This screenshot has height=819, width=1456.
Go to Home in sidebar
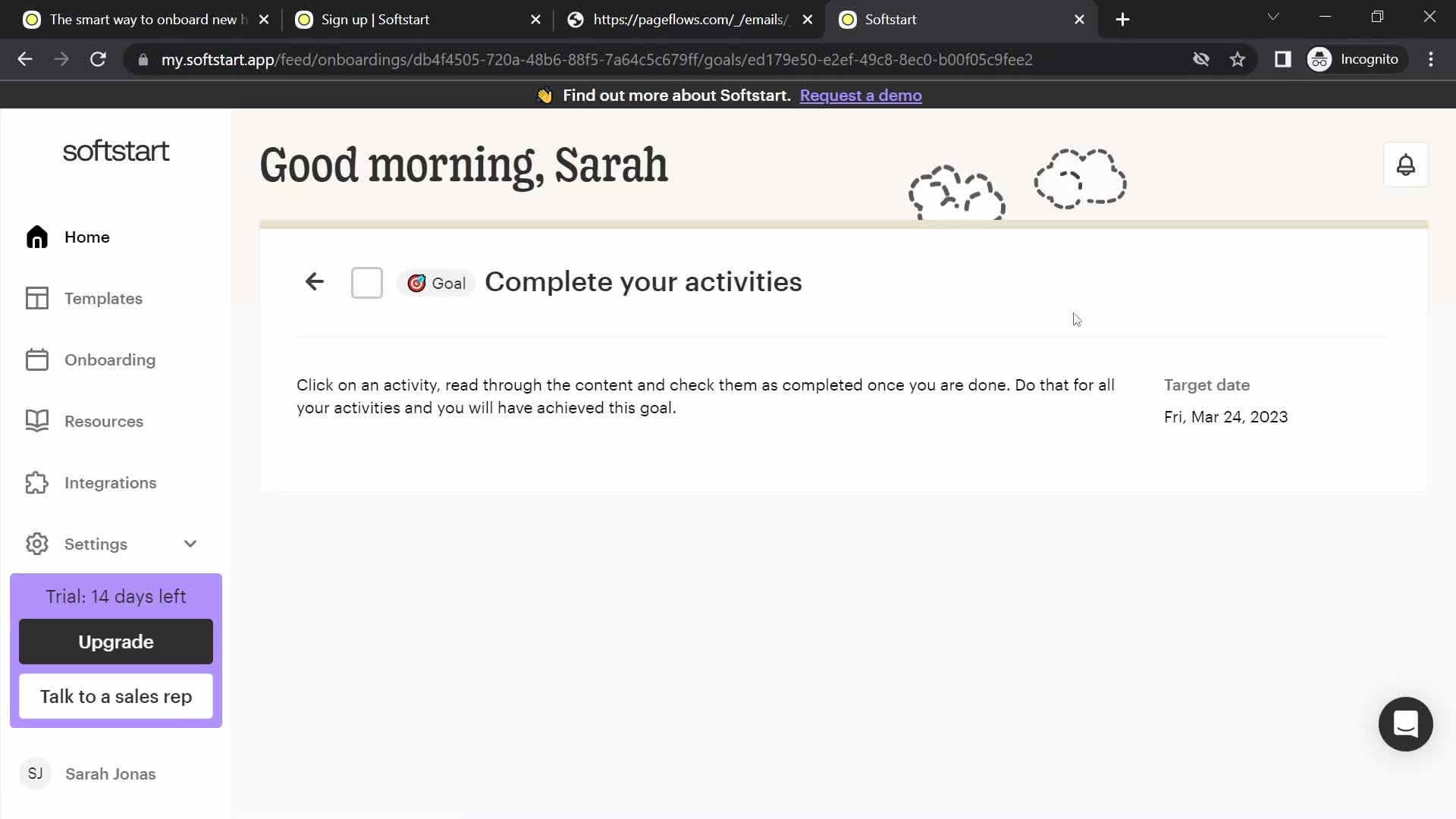[x=87, y=237]
